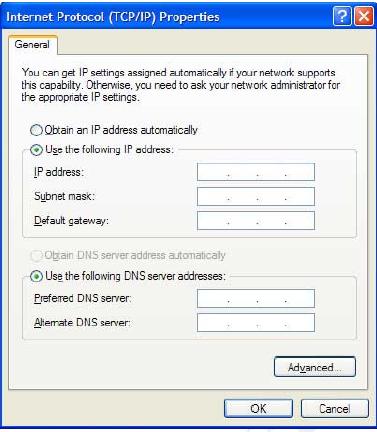Screen dimensions: 377x432
Task: Click the IP address input field
Action: pos(256,172)
